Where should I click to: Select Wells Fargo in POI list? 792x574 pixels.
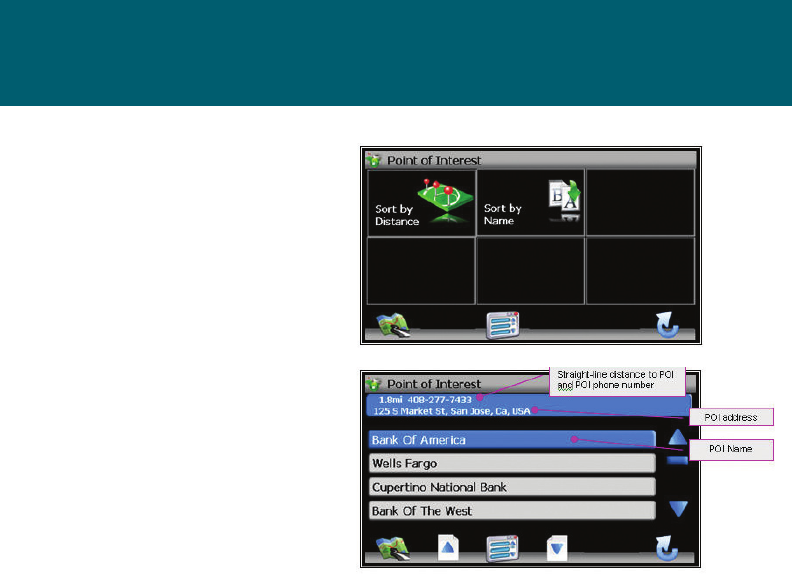click(x=512, y=463)
